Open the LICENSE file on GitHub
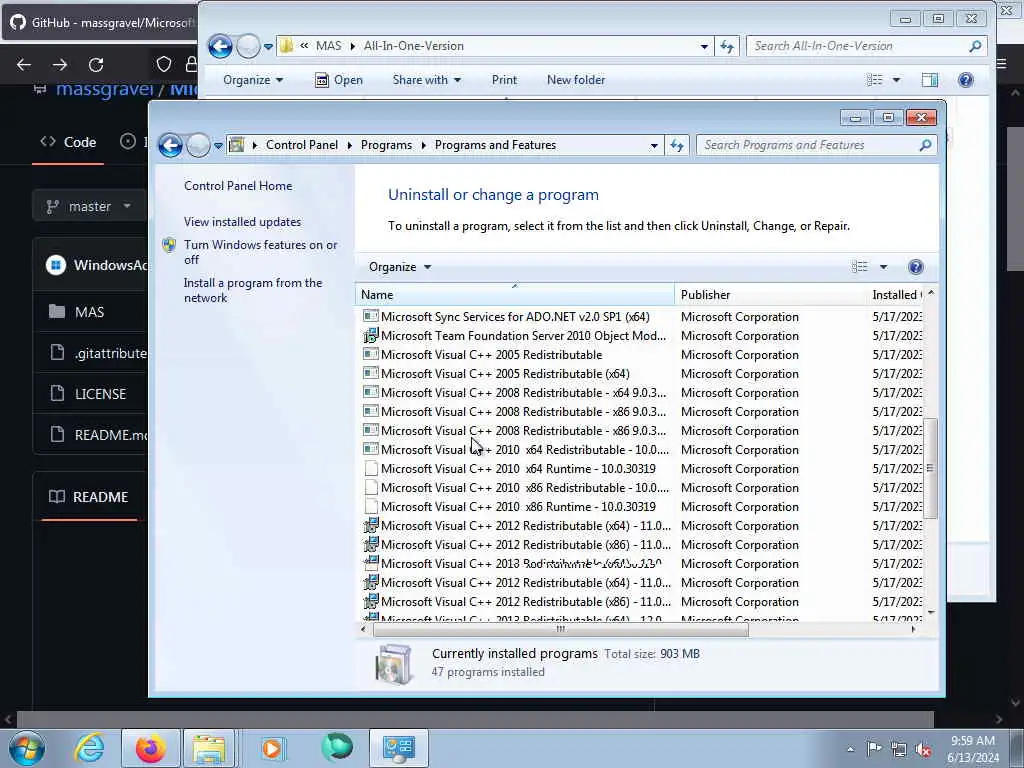Viewport: 1024px width, 768px height. tap(100, 394)
